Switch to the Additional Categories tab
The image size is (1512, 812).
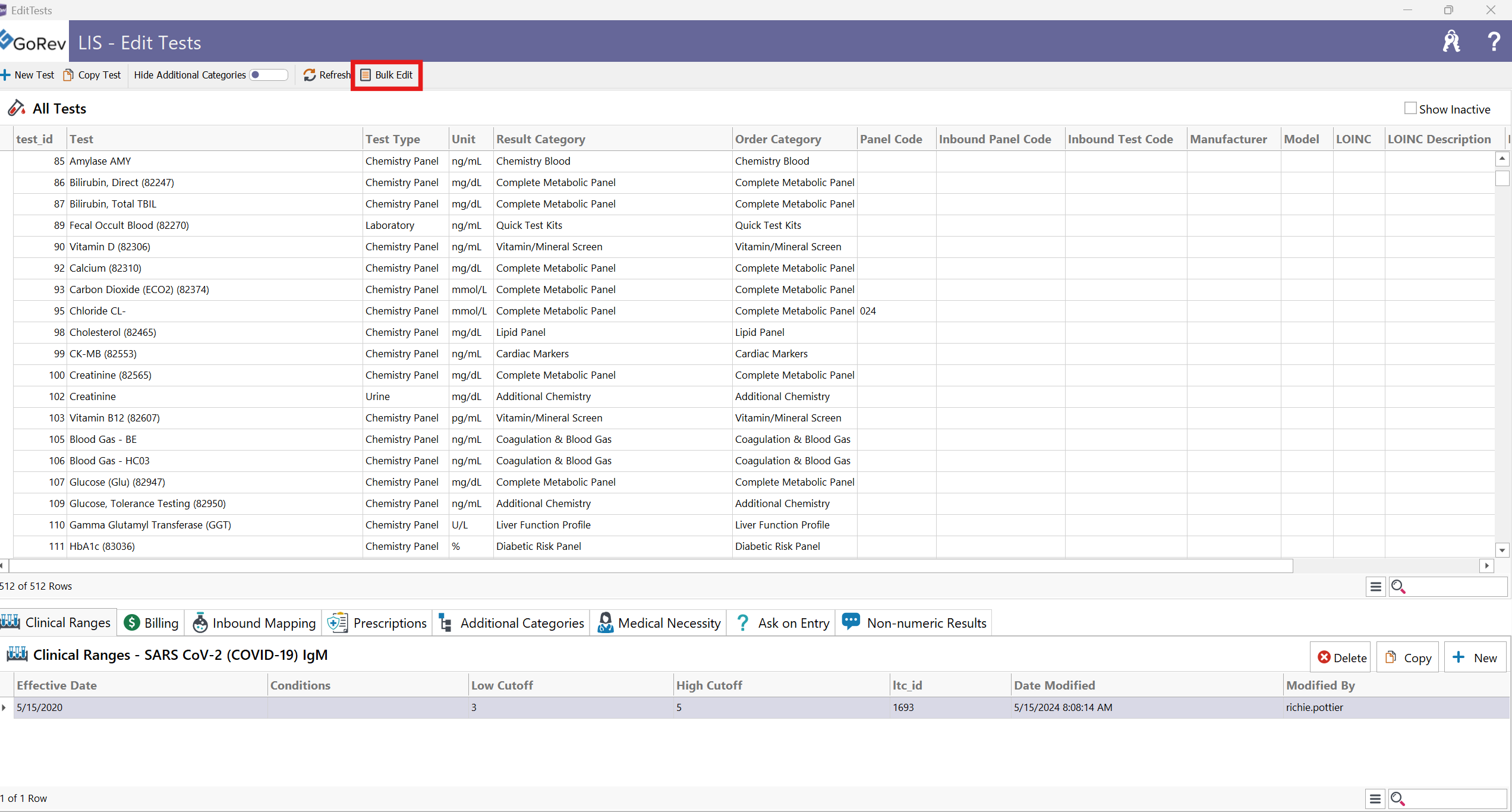511,622
